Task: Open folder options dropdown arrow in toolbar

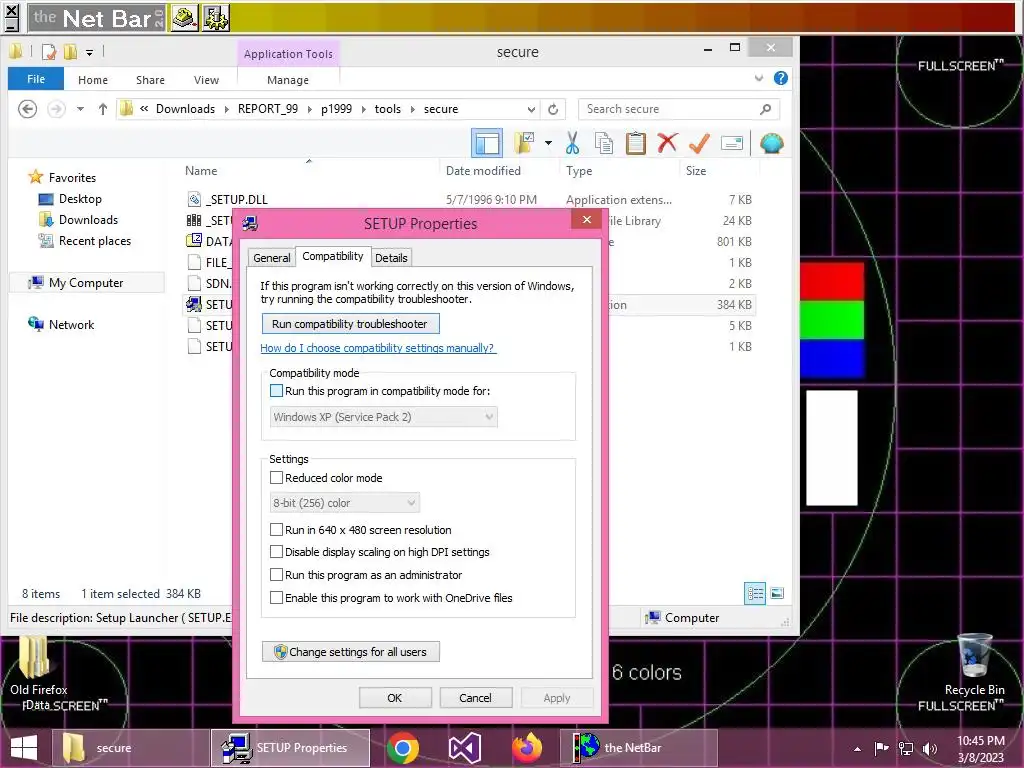Action: 548,143
